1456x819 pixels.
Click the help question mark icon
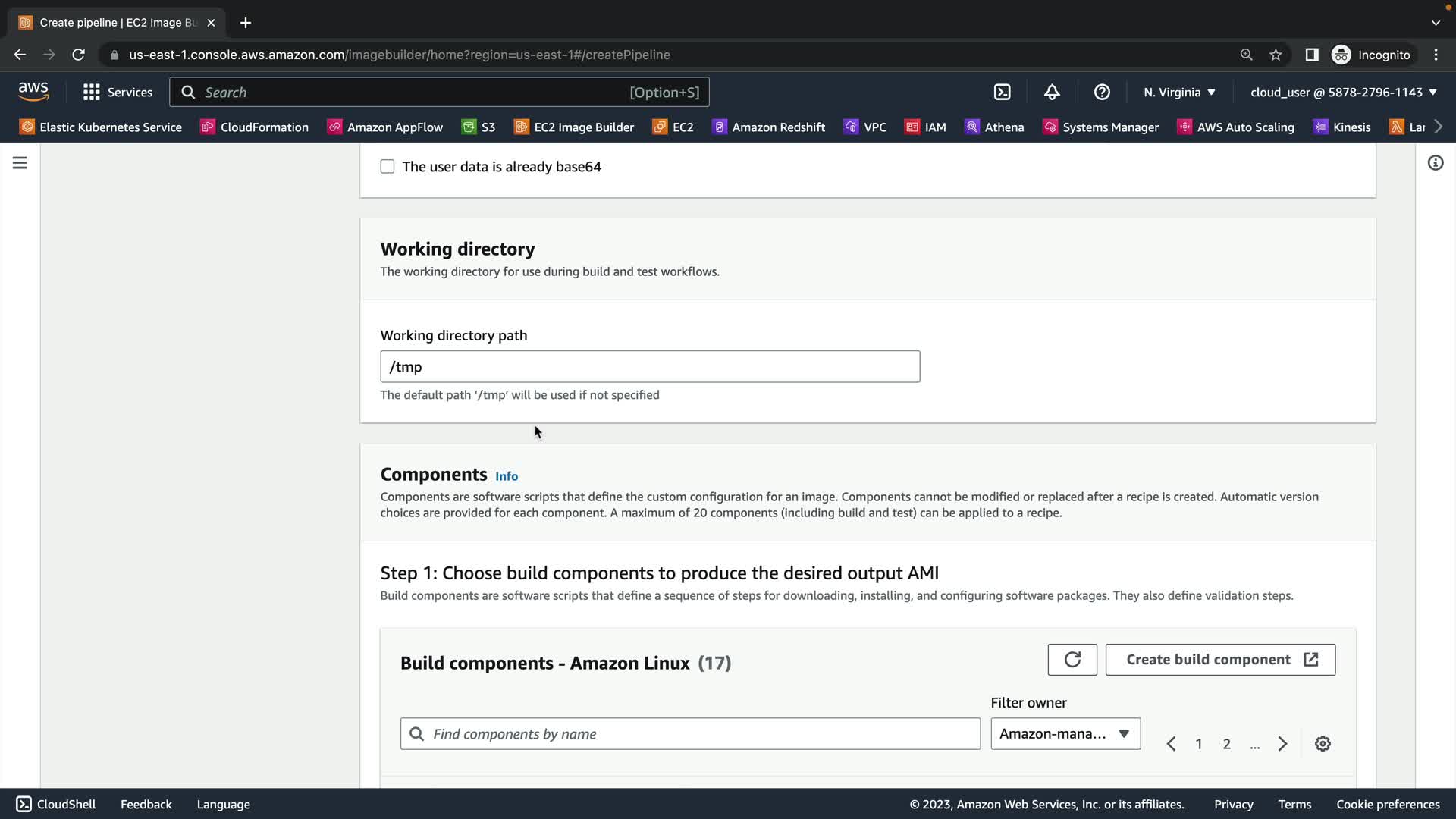[1102, 92]
